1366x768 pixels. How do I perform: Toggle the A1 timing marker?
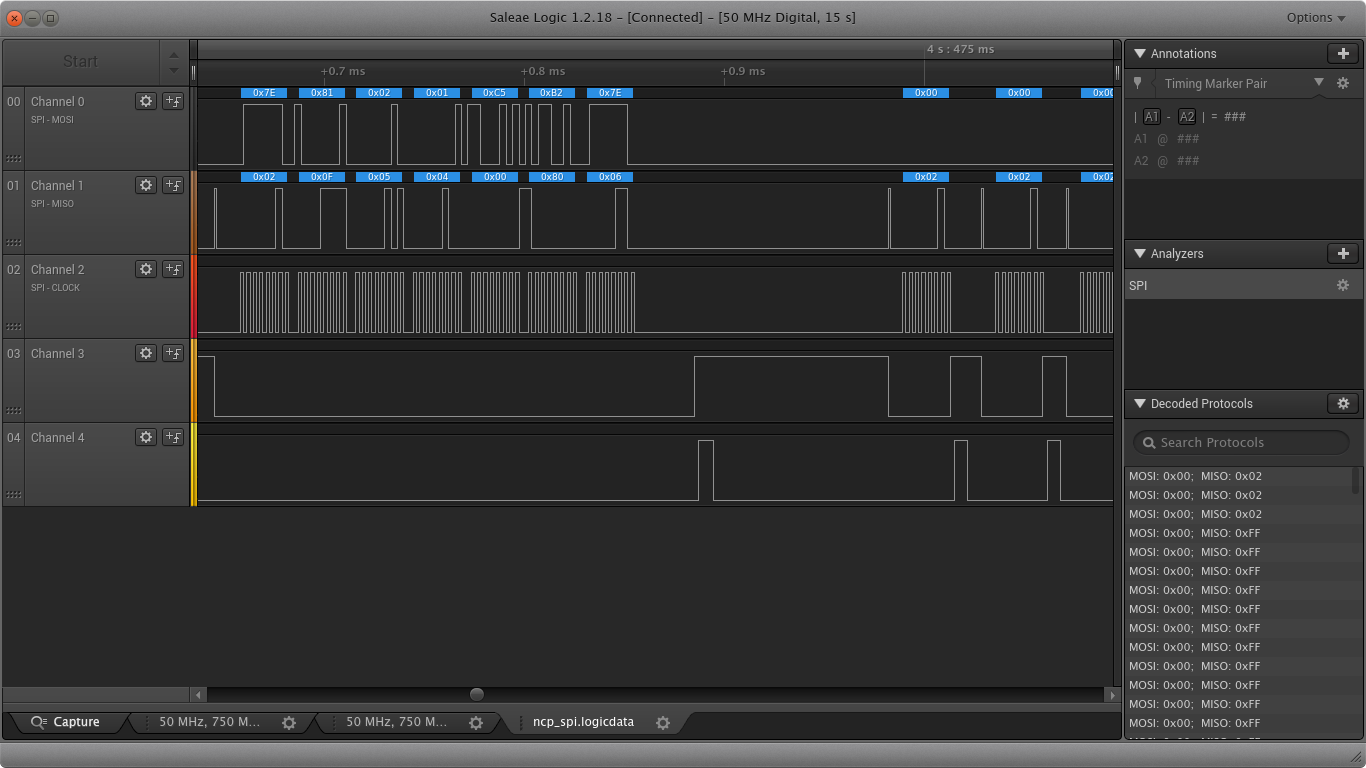click(x=1152, y=116)
